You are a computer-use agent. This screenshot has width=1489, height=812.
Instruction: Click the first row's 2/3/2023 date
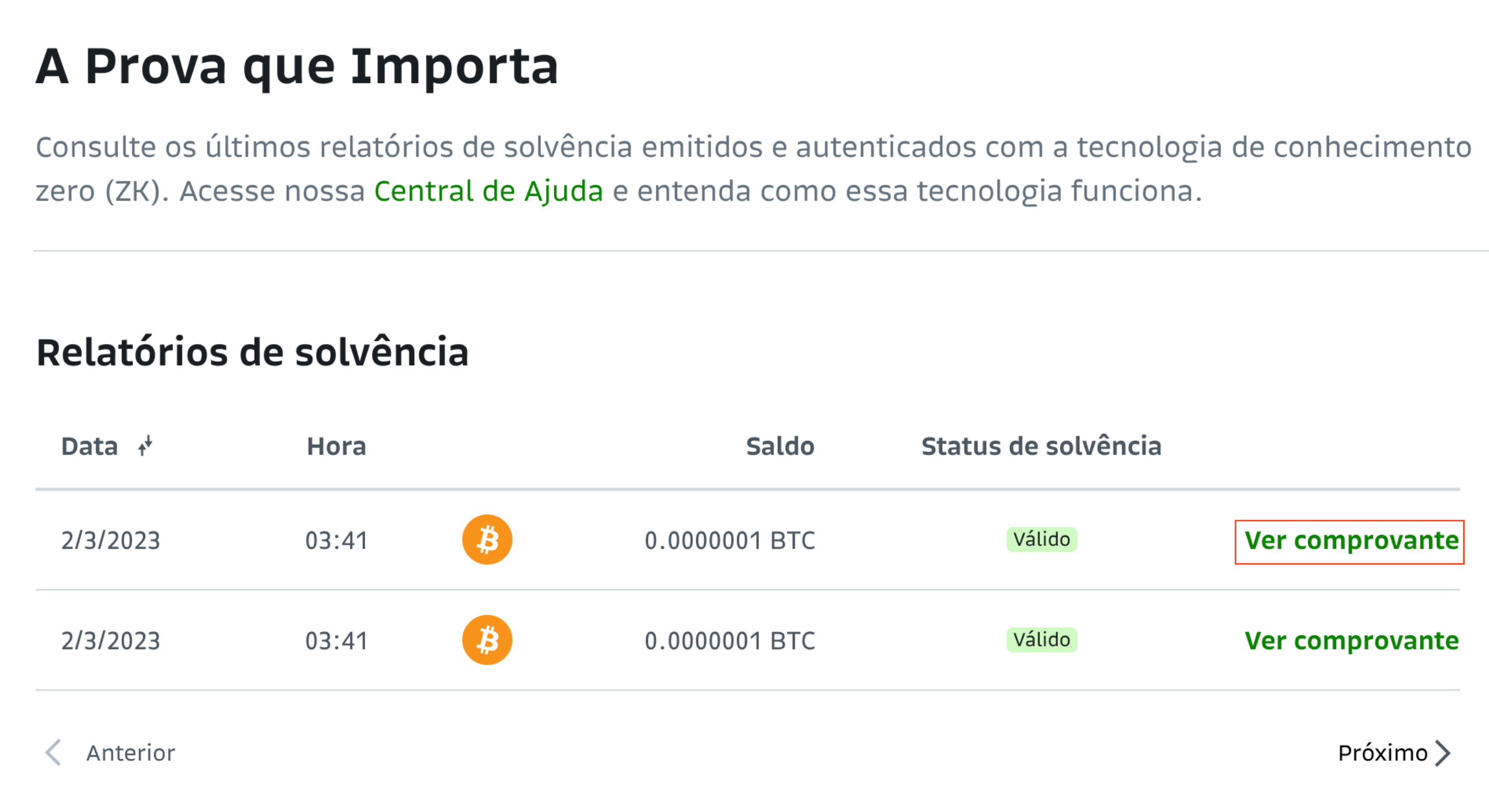(x=111, y=541)
